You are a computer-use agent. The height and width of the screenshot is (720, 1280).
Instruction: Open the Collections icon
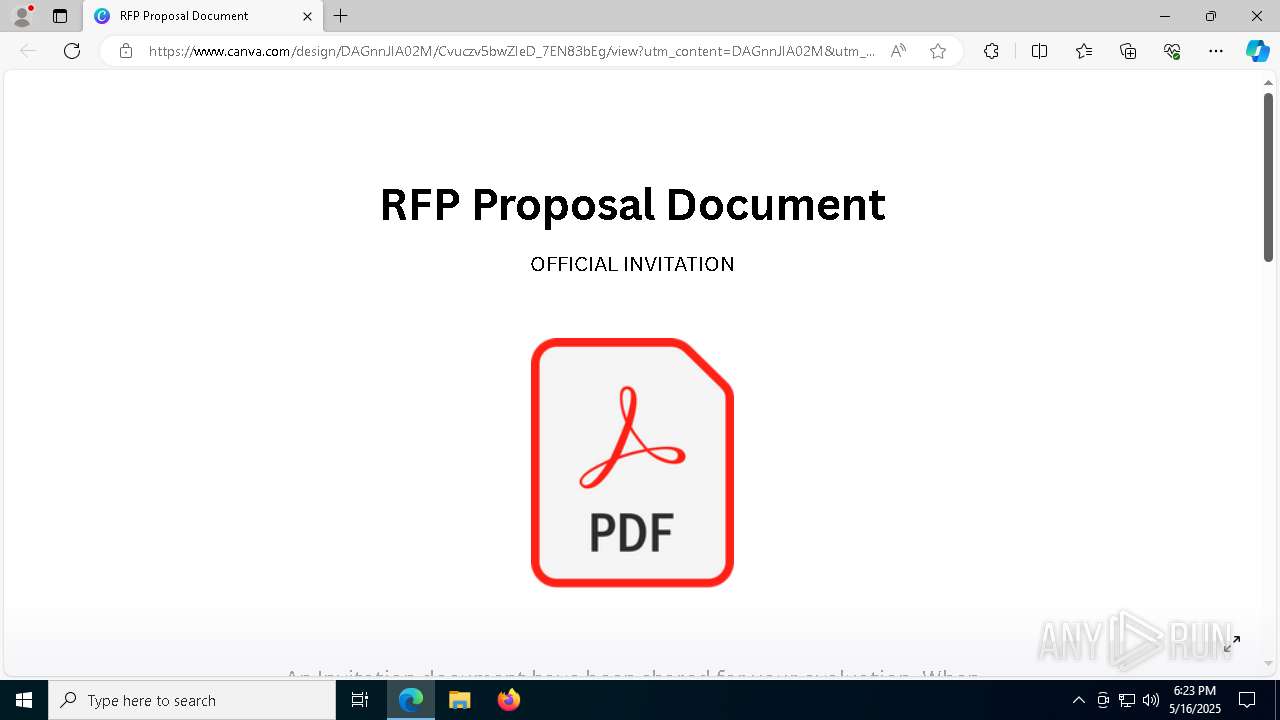(x=1128, y=51)
